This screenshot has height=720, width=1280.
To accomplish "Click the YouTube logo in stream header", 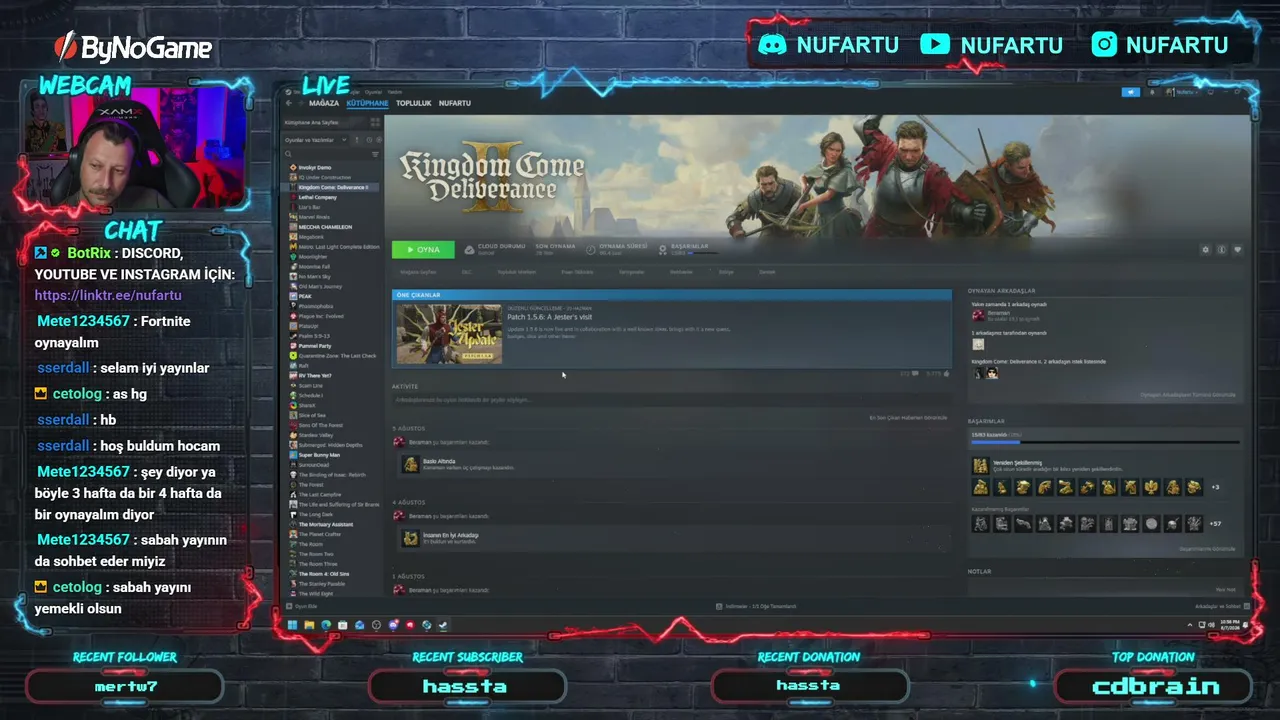I will click(x=935, y=44).
